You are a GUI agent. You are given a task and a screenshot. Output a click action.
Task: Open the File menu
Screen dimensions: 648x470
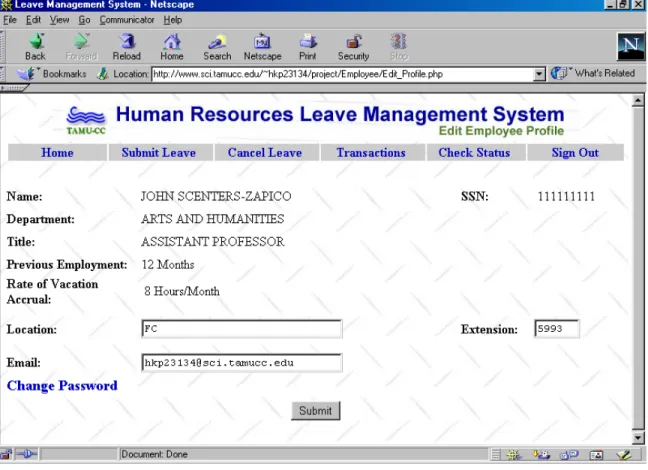pyautogui.click(x=10, y=20)
